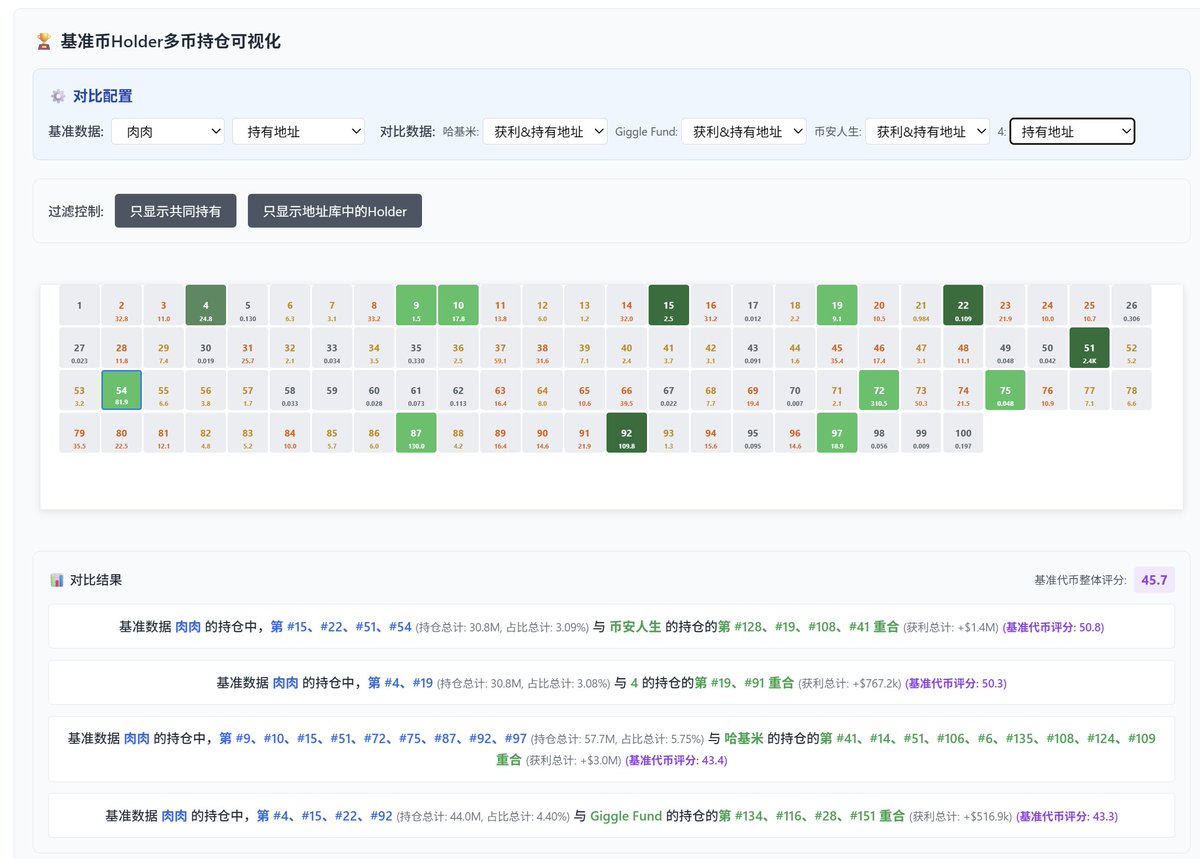Click 基准代币评分: 43.4 text
Viewport: 1200px width, 859px height.
677,760
